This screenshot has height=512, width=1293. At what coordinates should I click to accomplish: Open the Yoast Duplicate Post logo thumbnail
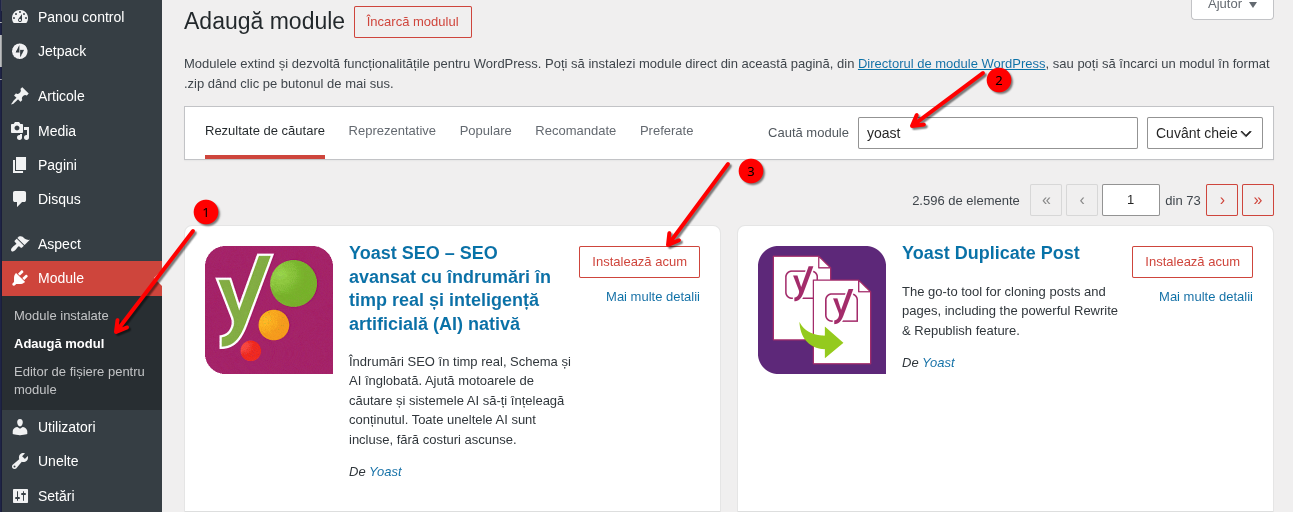coord(822,310)
